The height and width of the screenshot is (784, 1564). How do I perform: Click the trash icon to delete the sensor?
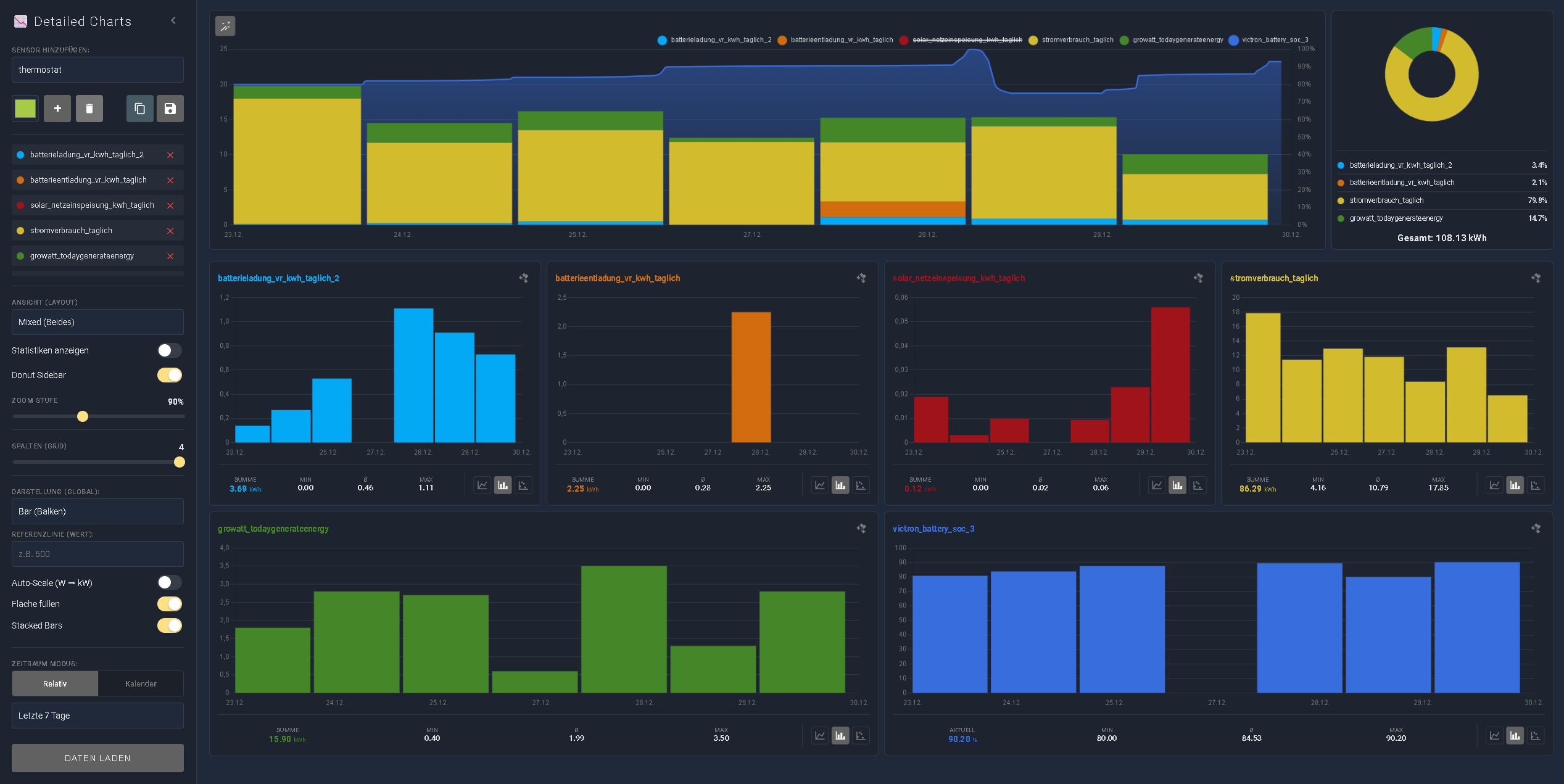[89, 108]
